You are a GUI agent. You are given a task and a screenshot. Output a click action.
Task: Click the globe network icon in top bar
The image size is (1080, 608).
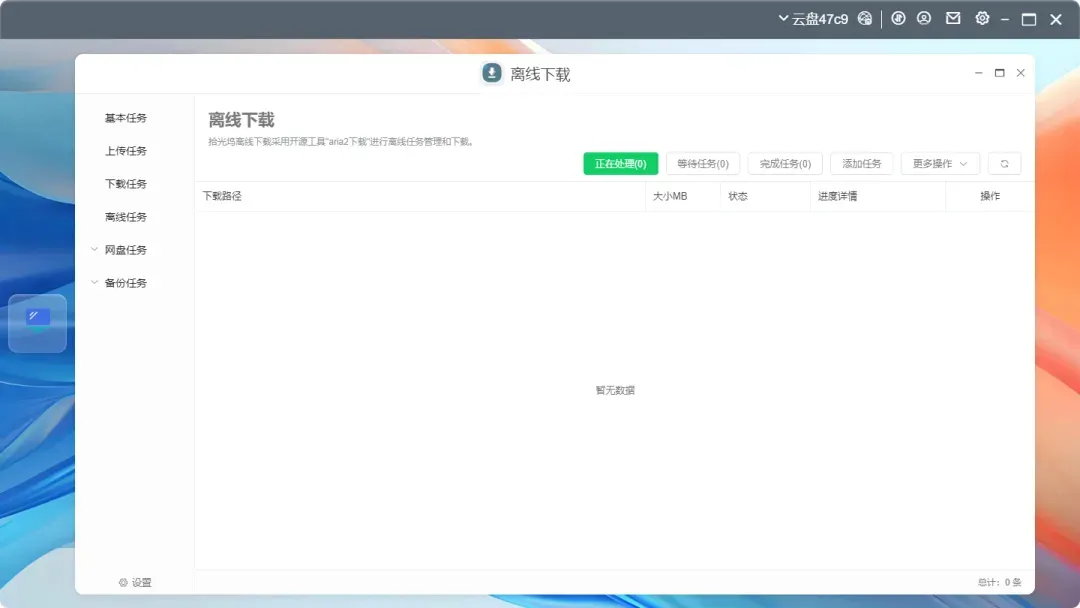(x=864, y=19)
